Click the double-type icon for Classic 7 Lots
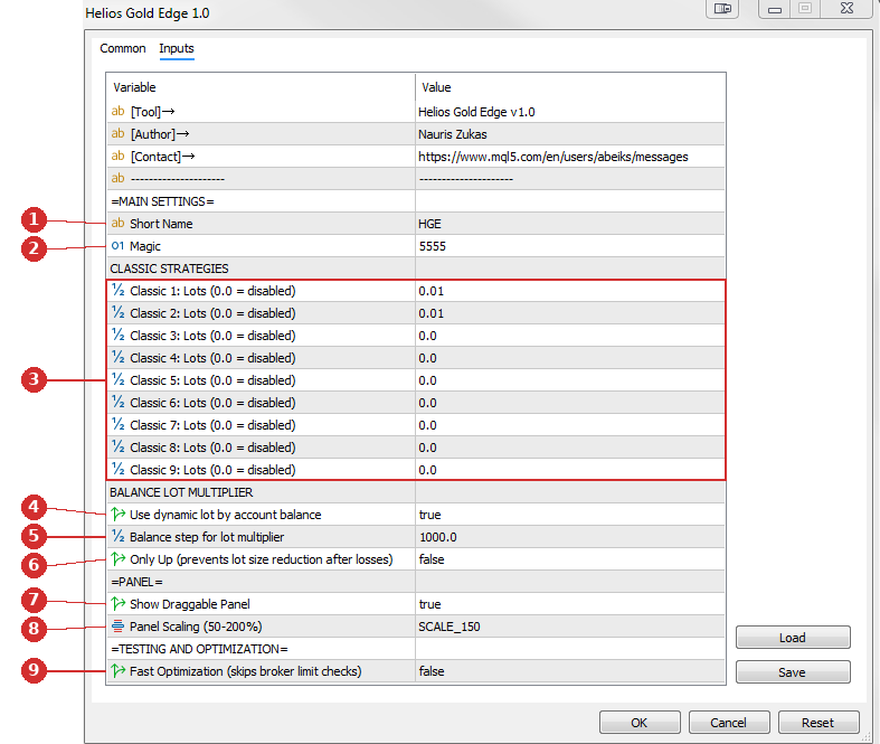880x744 pixels. pos(118,425)
